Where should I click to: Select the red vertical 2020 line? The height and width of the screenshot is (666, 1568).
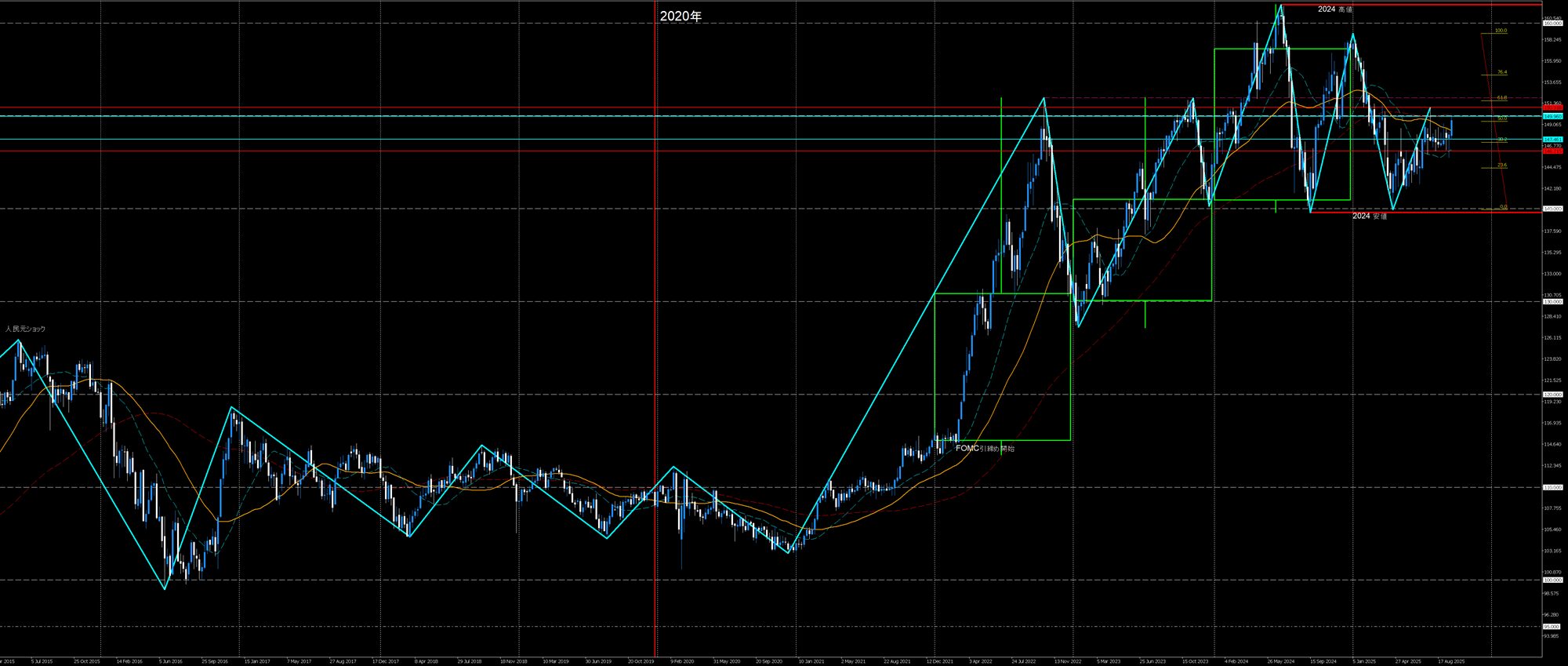[x=655, y=314]
